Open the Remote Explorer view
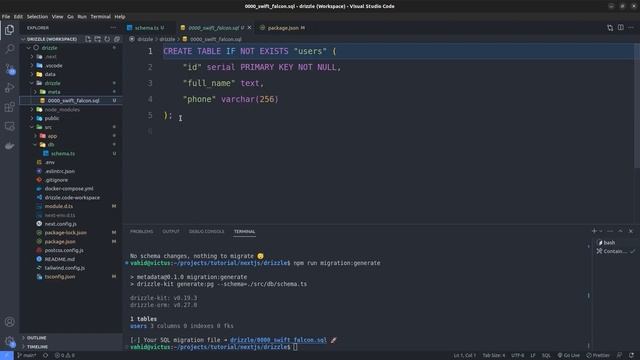 (x=9, y=126)
